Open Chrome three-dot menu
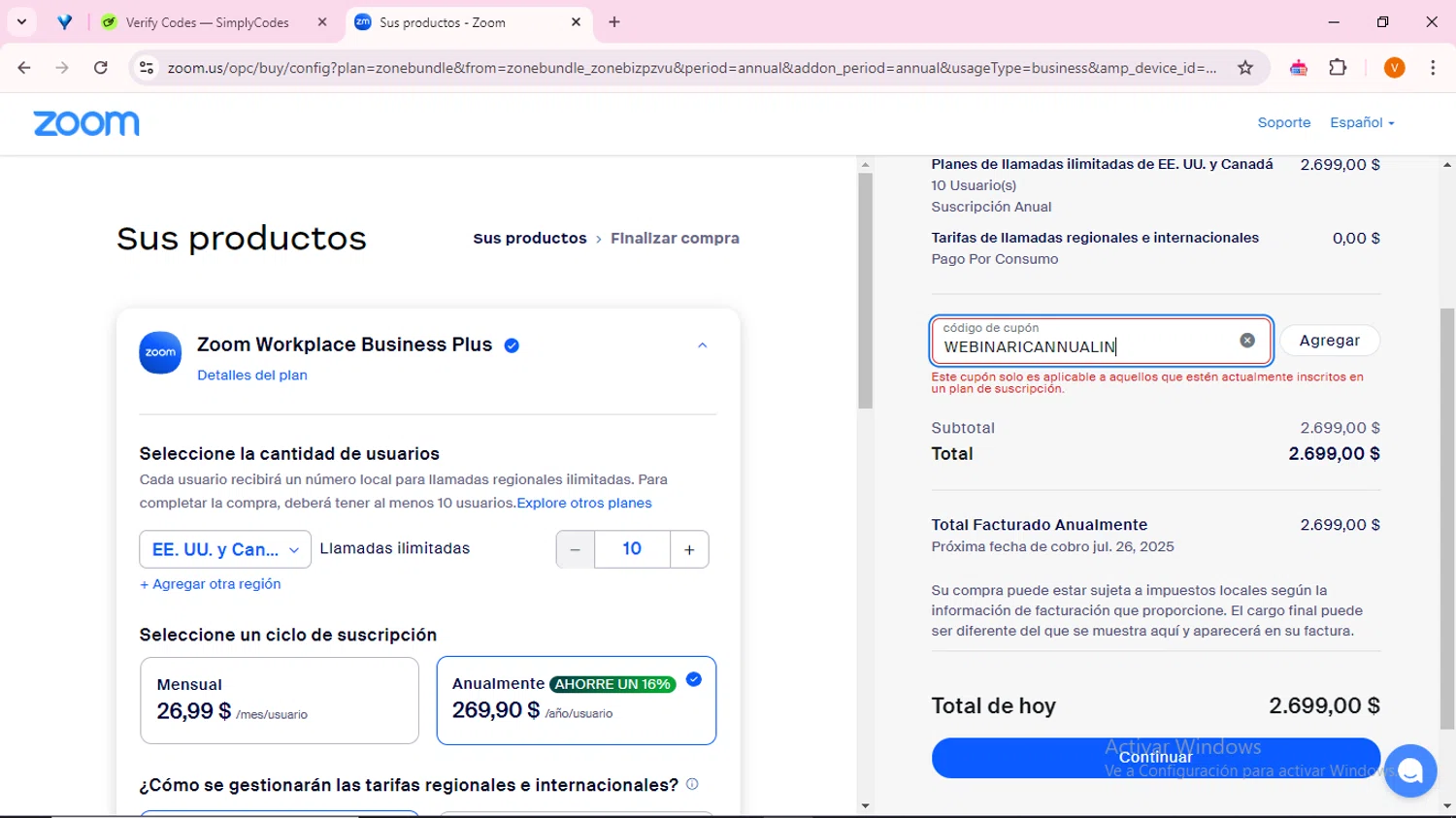Screen dimensions: 1456x818 click(1433, 68)
